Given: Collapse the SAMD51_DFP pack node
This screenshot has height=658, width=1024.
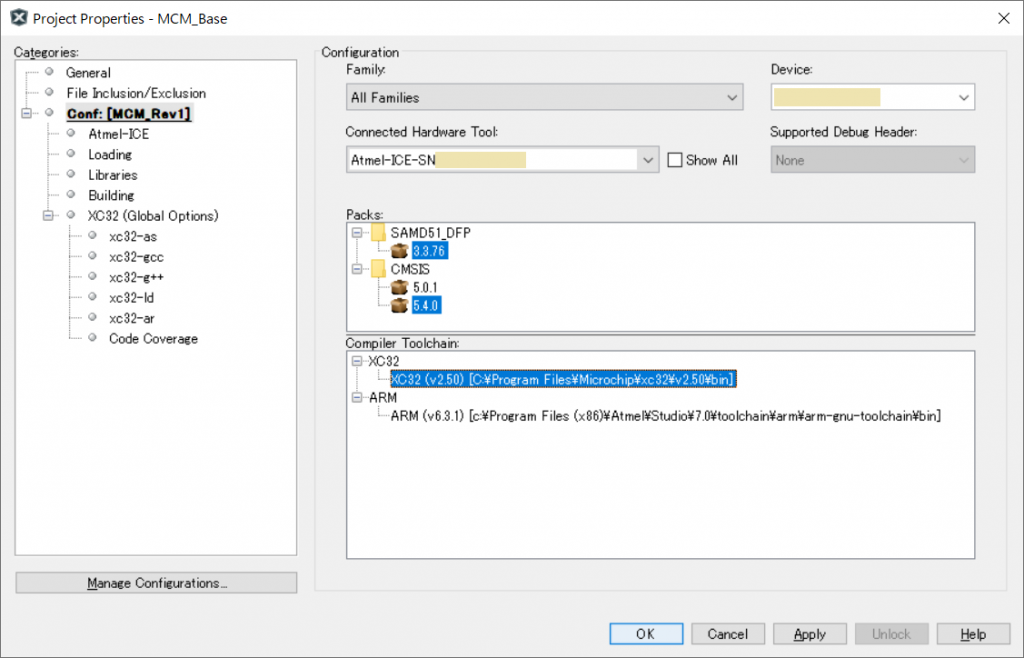Looking at the screenshot, I should pyautogui.click(x=357, y=233).
